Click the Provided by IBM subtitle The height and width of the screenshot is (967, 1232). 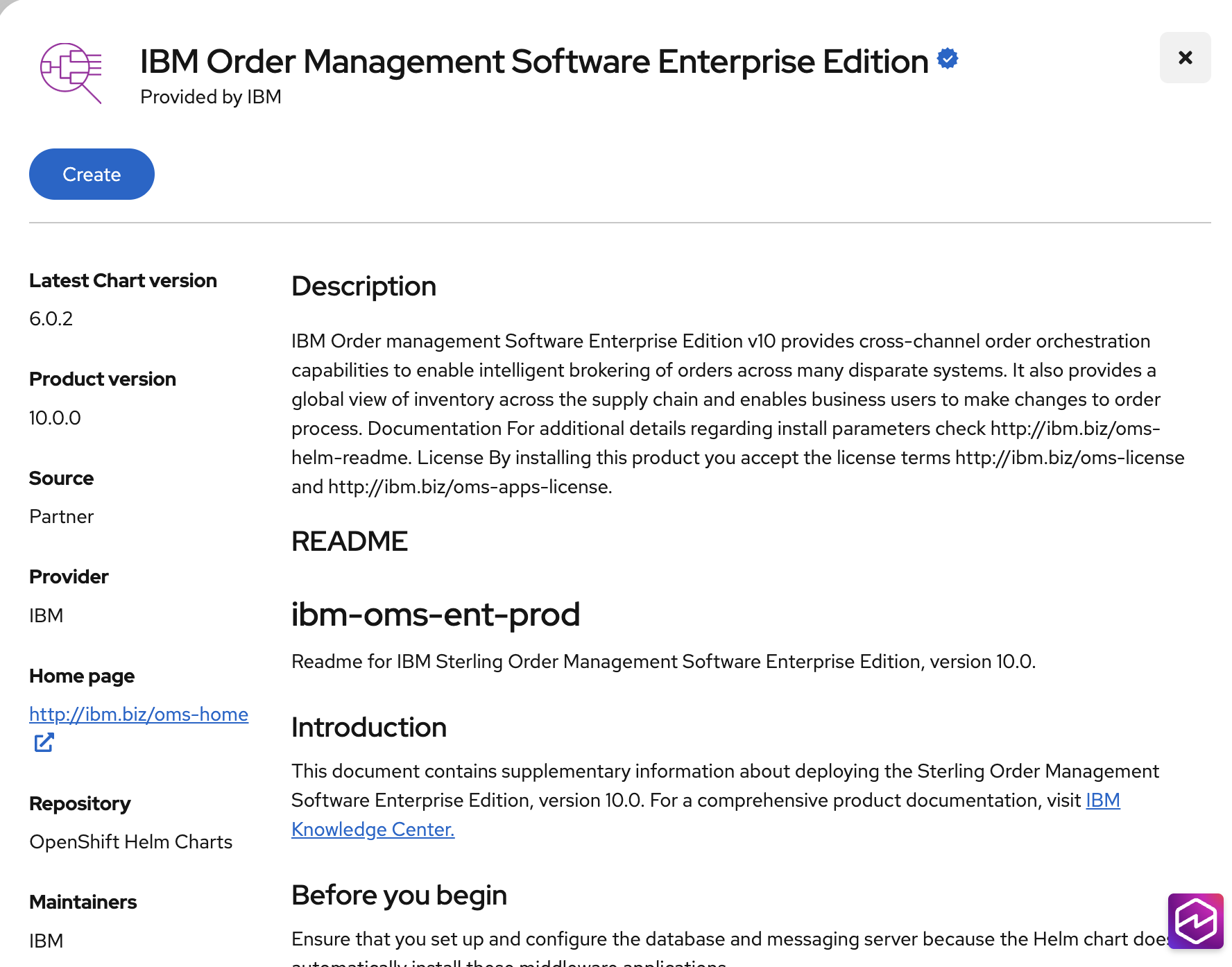211,97
